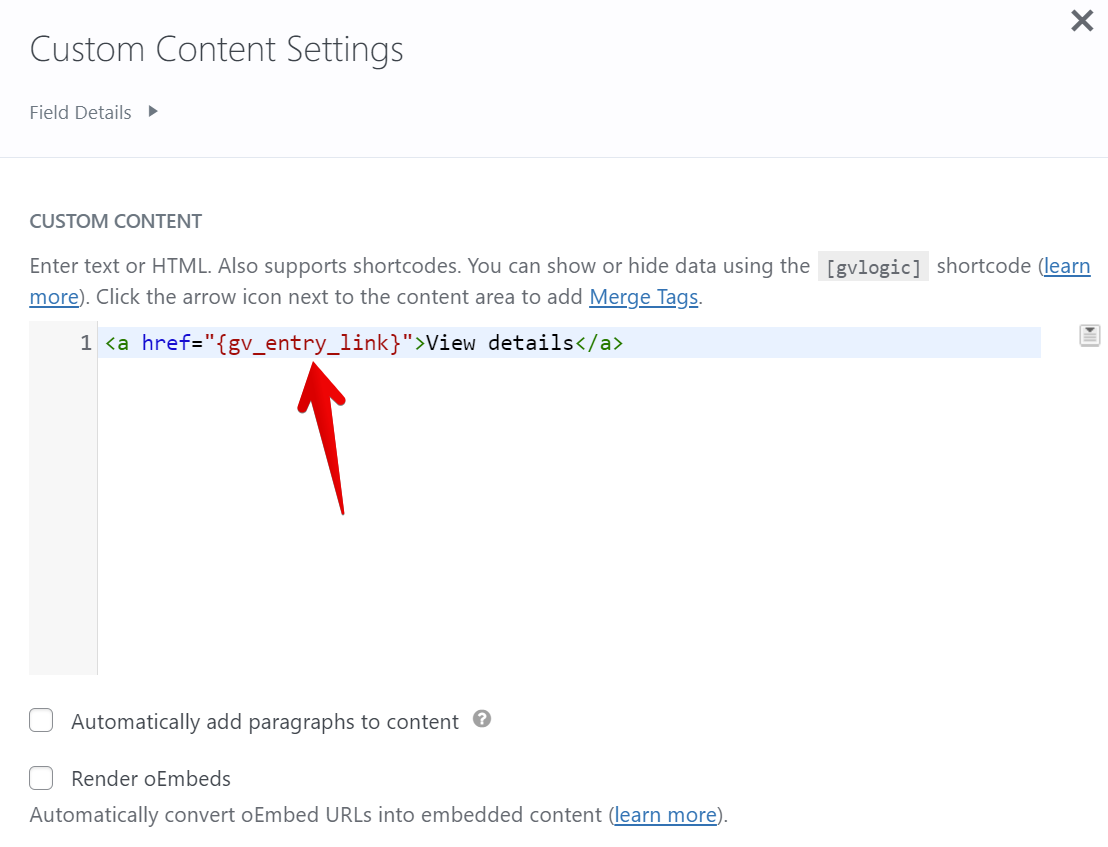
Task: Place cursor in 'View details' link text
Action: pyautogui.click(x=500, y=343)
